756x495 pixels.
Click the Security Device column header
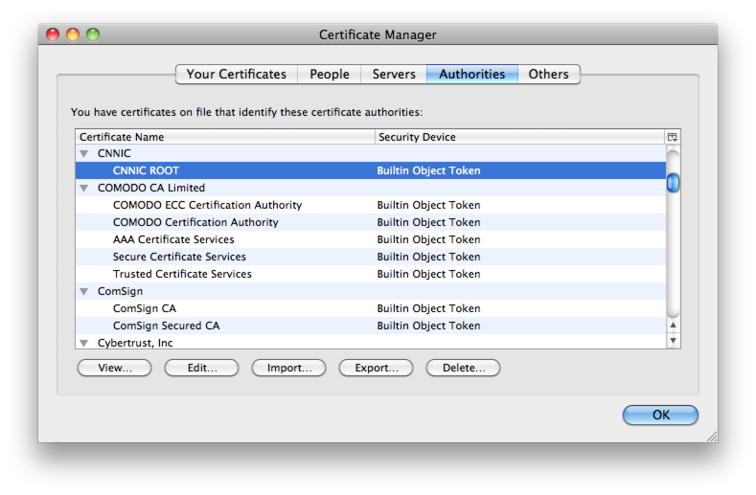coord(518,137)
